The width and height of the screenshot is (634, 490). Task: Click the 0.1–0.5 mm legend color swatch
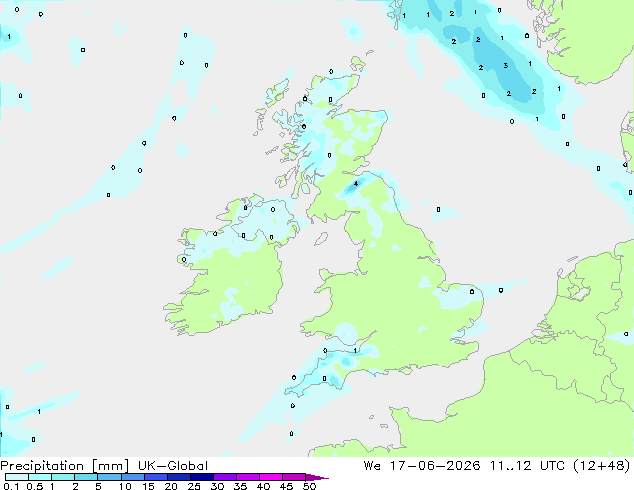[17, 477]
